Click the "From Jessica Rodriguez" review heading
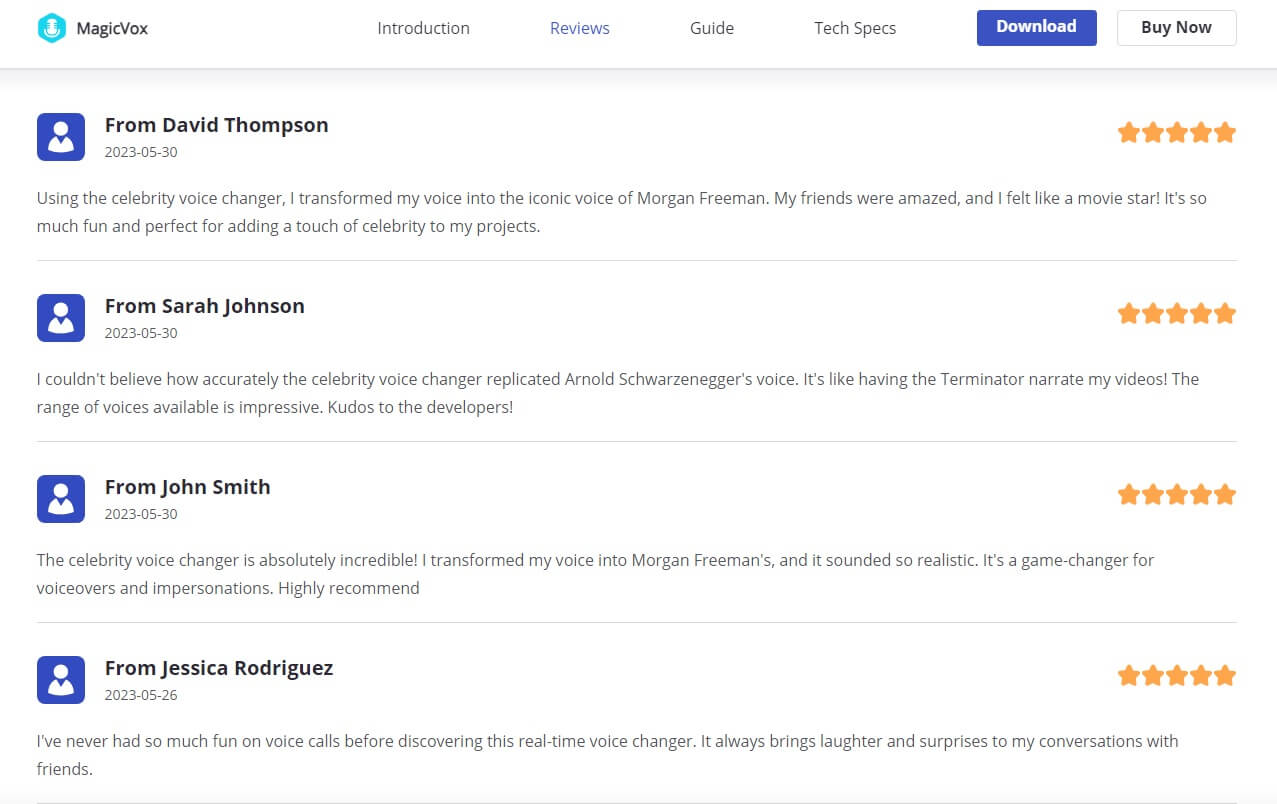Viewport: 1277px width, 804px height. tap(218, 668)
